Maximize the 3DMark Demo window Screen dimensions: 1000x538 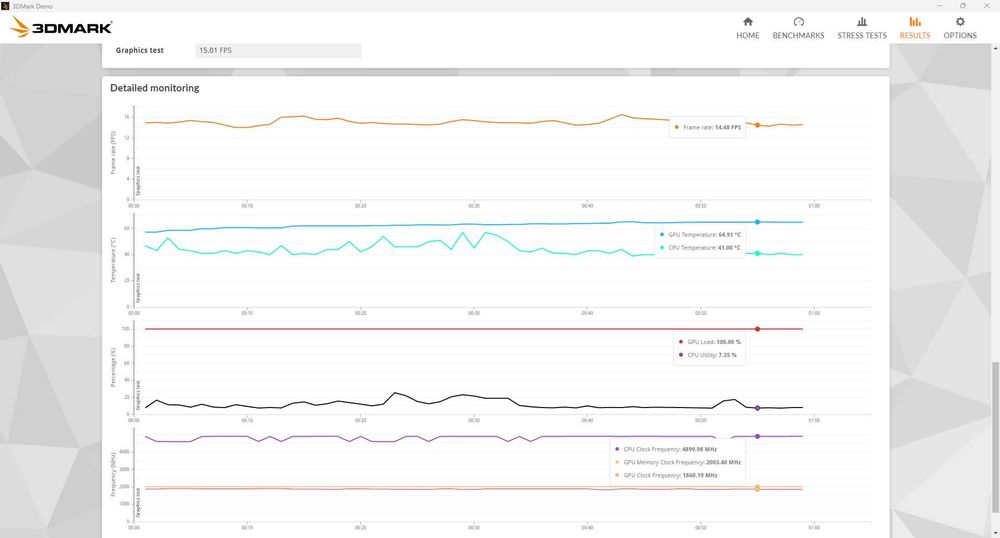coord(963,5)
